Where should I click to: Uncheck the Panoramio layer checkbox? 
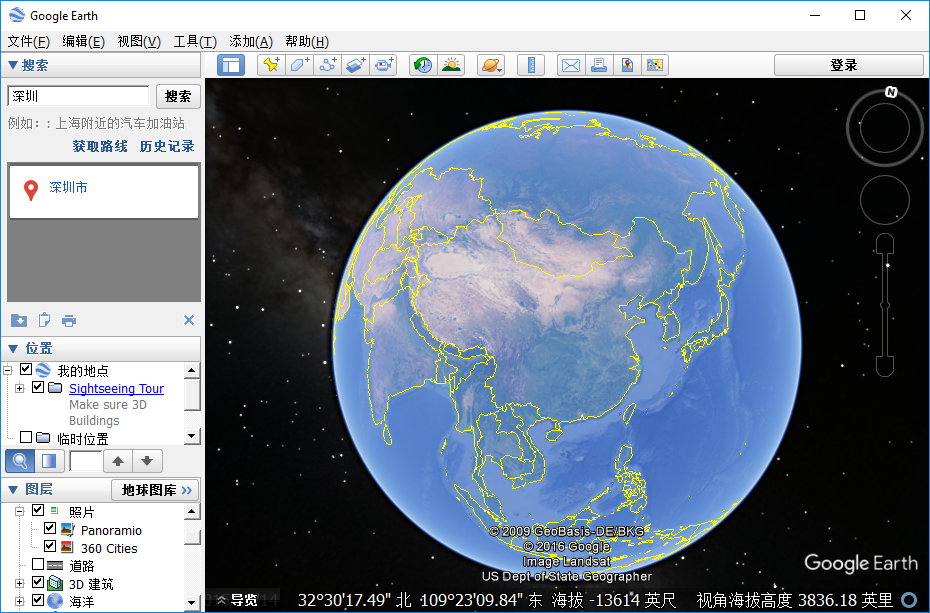click(x=50, y=528)
